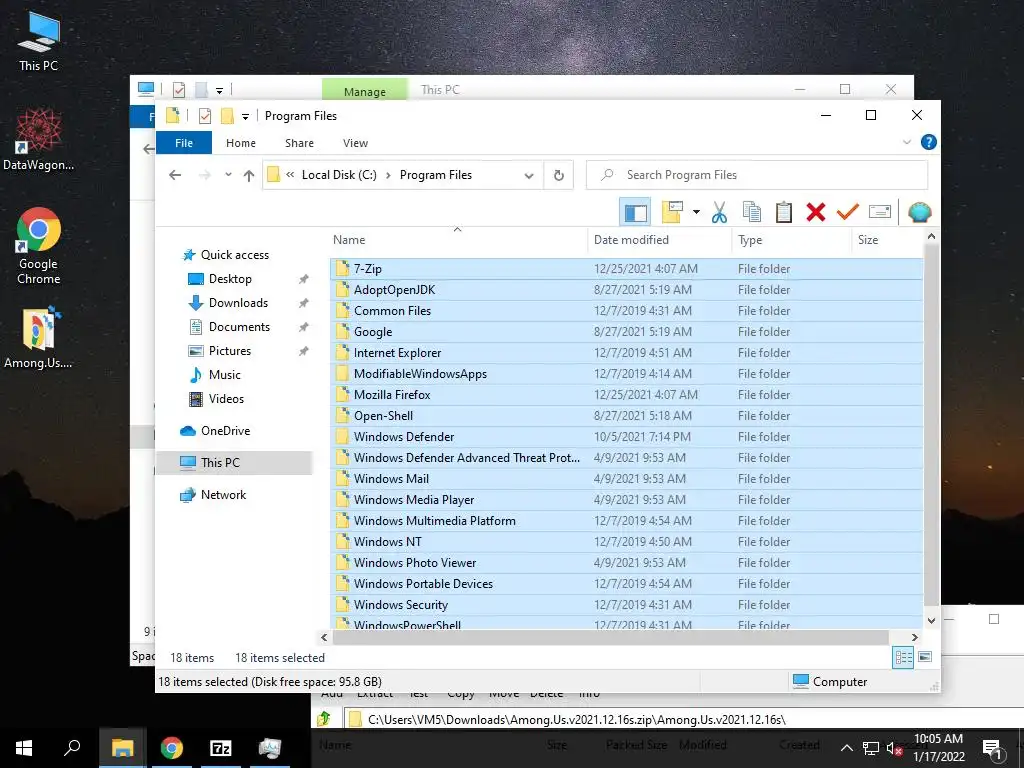The image size is (1024, 768).
Task: Expand the ribbon with the chevron
Action: [906, 142]
